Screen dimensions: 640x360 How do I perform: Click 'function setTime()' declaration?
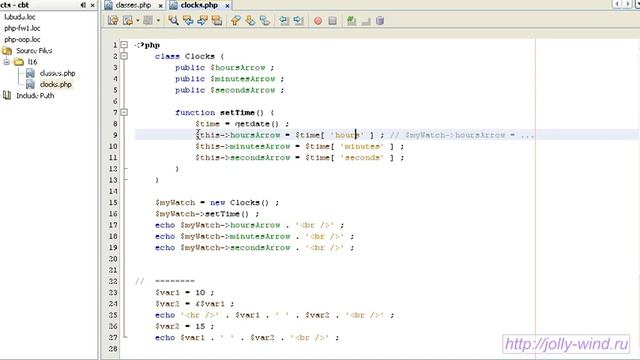[x=224, y=113]
